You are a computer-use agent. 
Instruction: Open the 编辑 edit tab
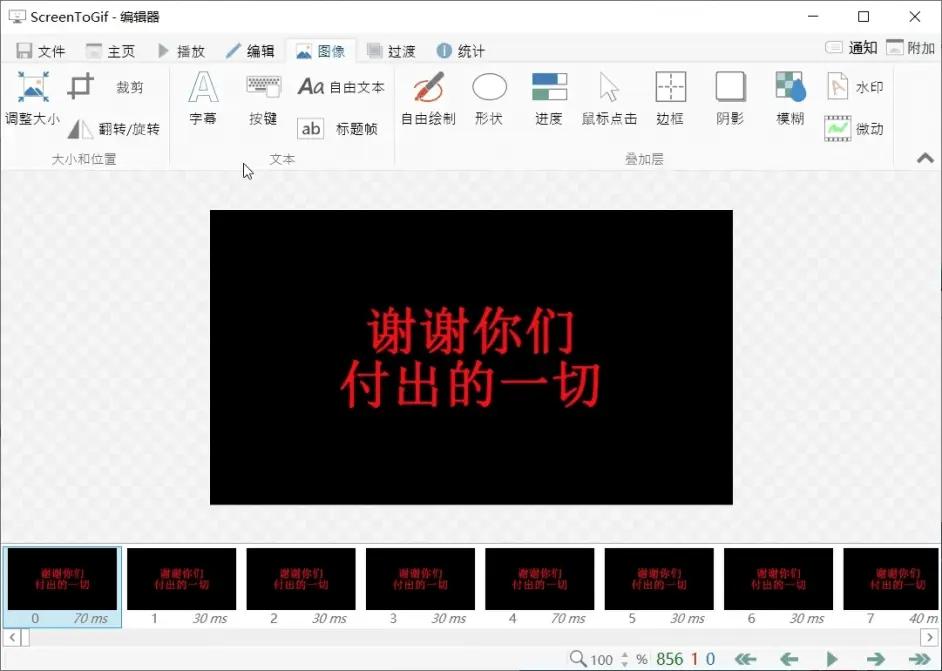[x=251, y=51]
